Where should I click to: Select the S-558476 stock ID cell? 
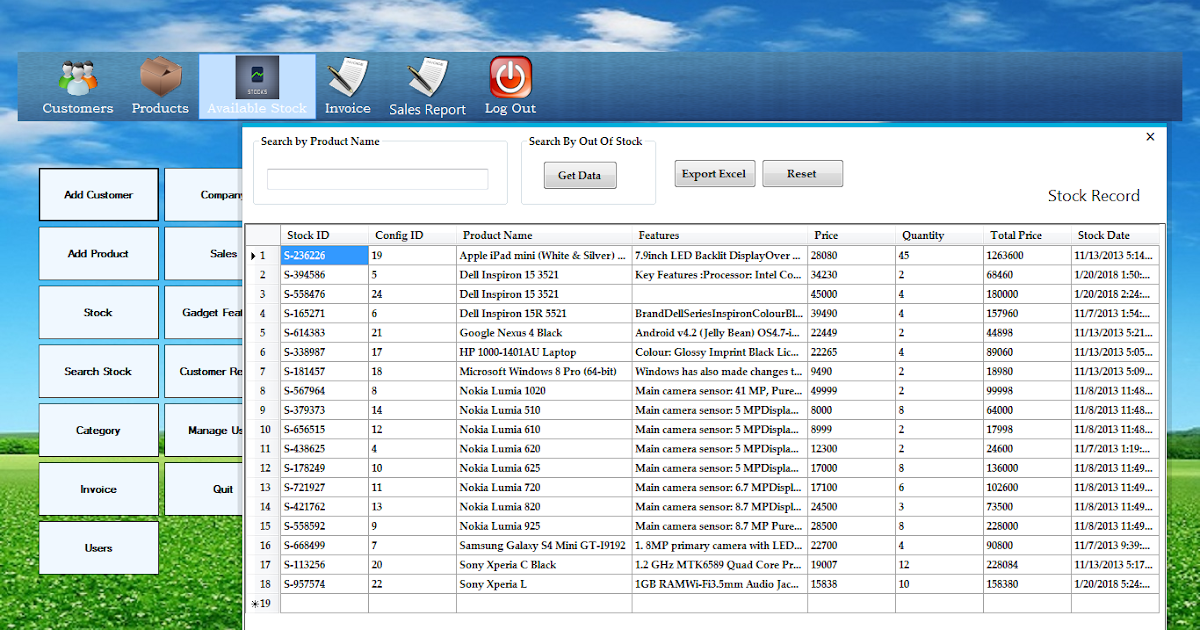tap(324, 294)
